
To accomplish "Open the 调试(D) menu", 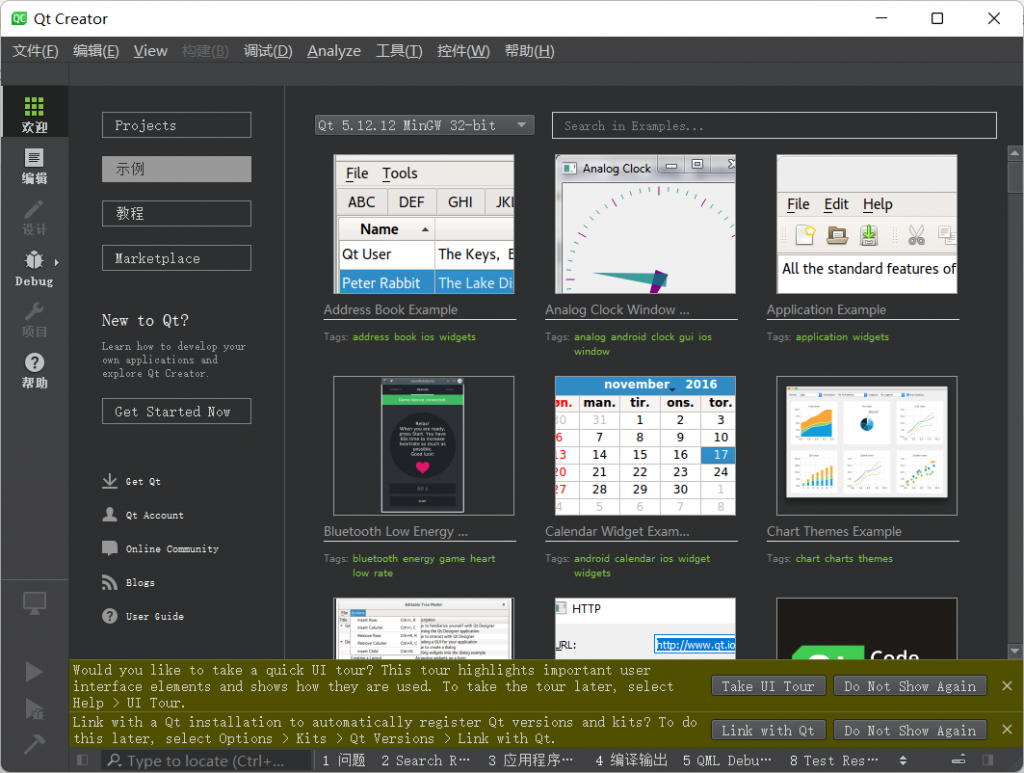I will point(268,51).
